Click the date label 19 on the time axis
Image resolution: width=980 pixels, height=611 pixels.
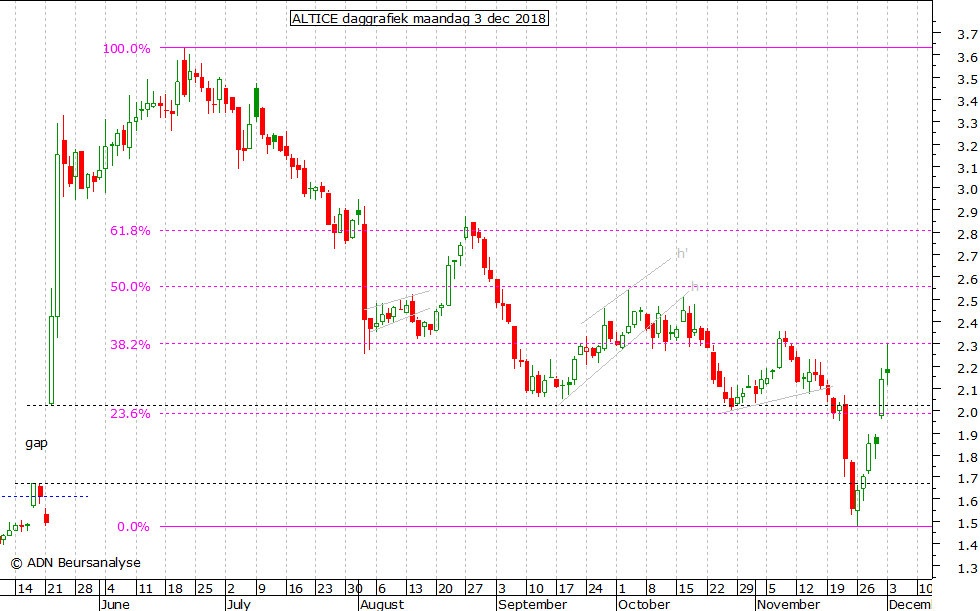click(x=836, y=589)
